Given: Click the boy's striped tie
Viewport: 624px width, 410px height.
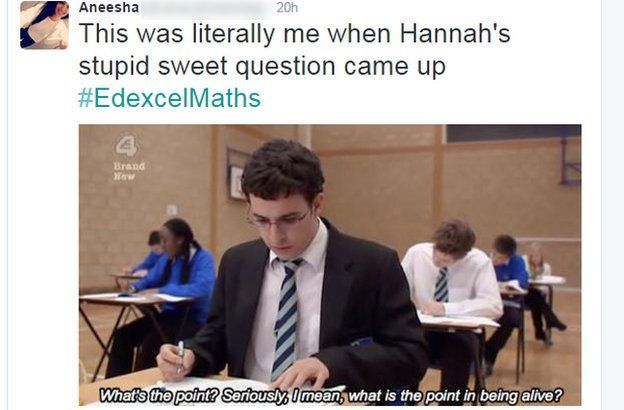Looking at the screenshot, I should coord(287,318).
